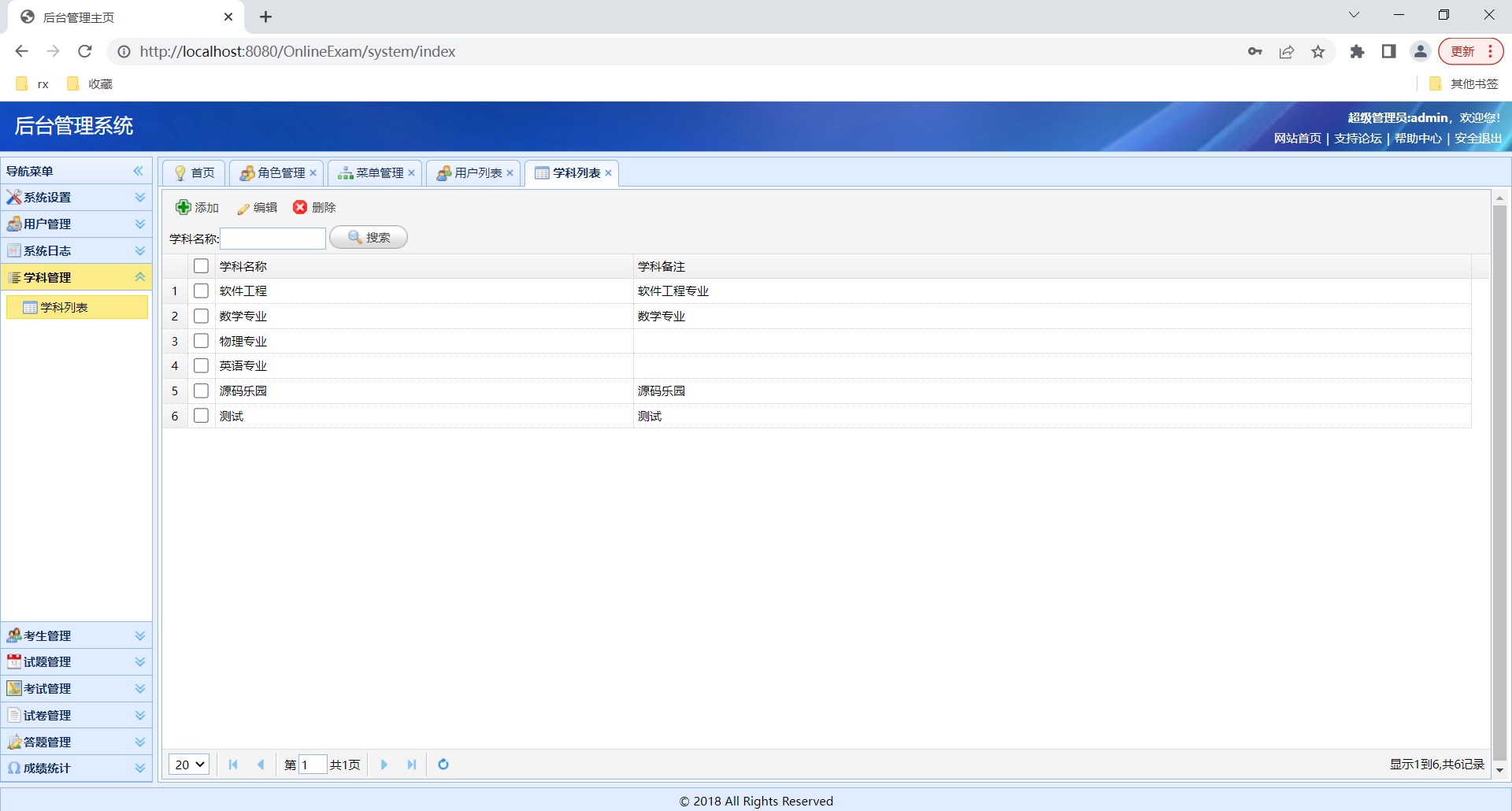Click the green Add (添加) icon
Viewport: 1512px width, 811px height.
[183, 207]
